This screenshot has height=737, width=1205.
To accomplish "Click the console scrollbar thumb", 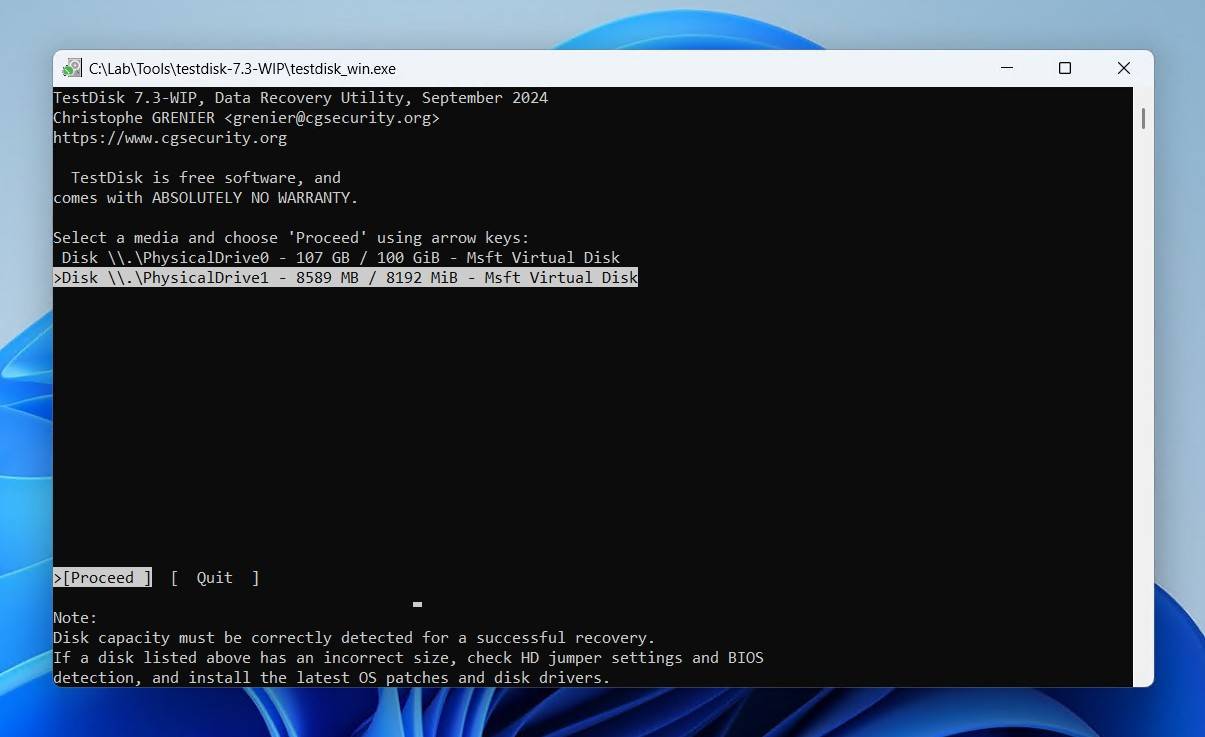I will (1143, 118).
